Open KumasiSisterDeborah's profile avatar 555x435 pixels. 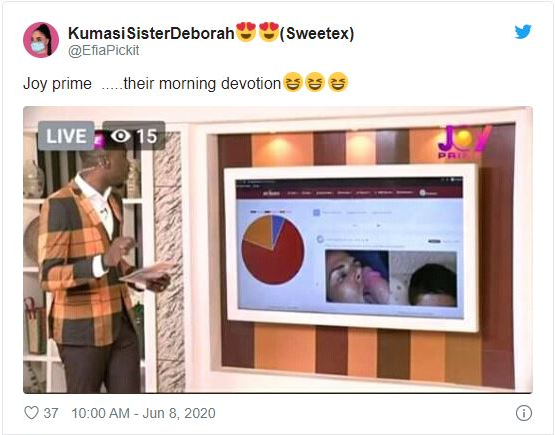point(41,40)
